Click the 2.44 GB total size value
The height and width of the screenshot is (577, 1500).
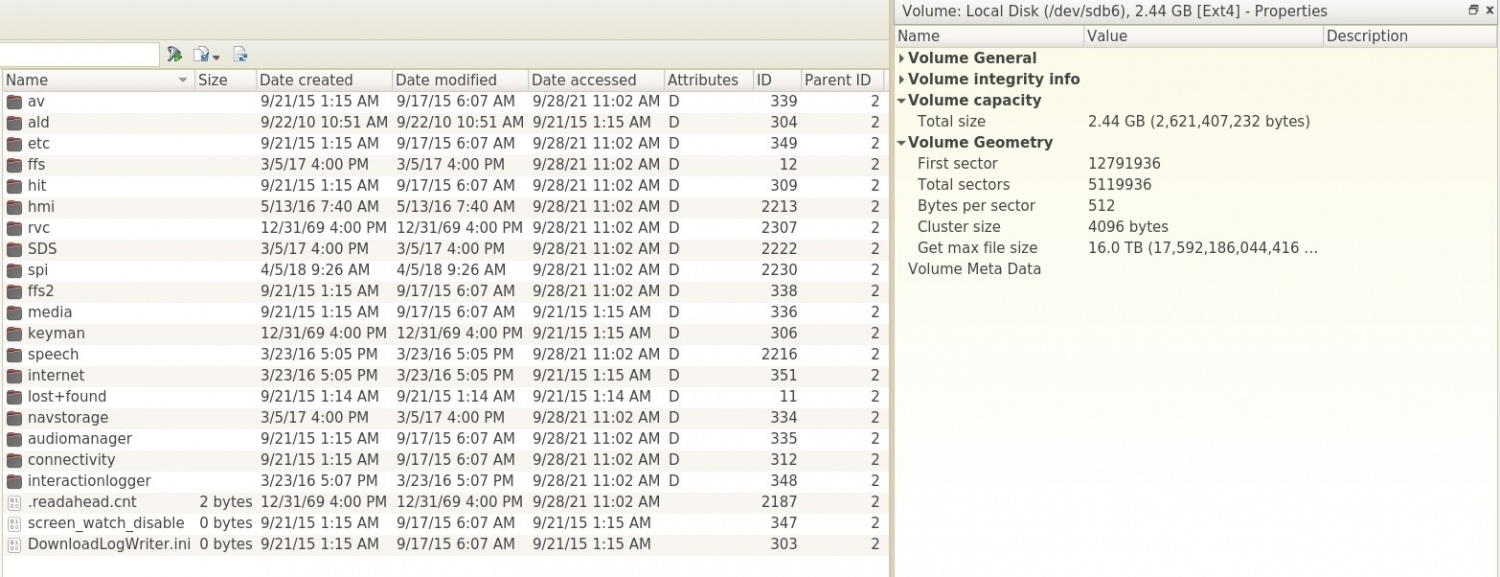1199,121
